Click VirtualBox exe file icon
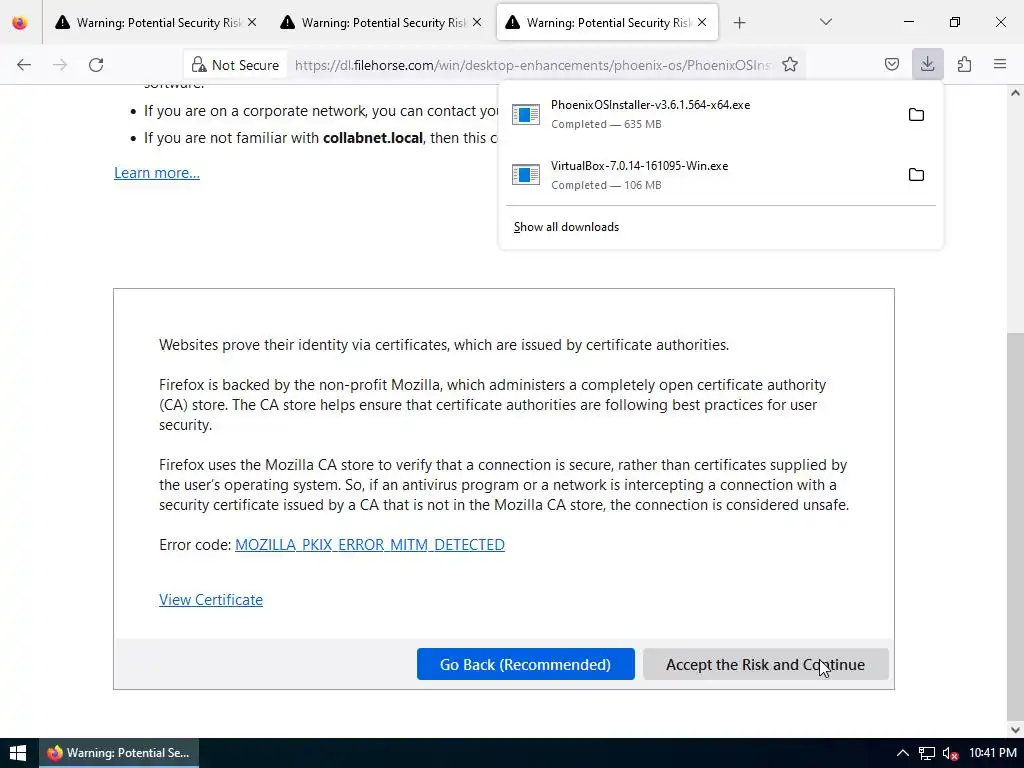Viewport: 1024px width, 768px height. click(526, 174)
